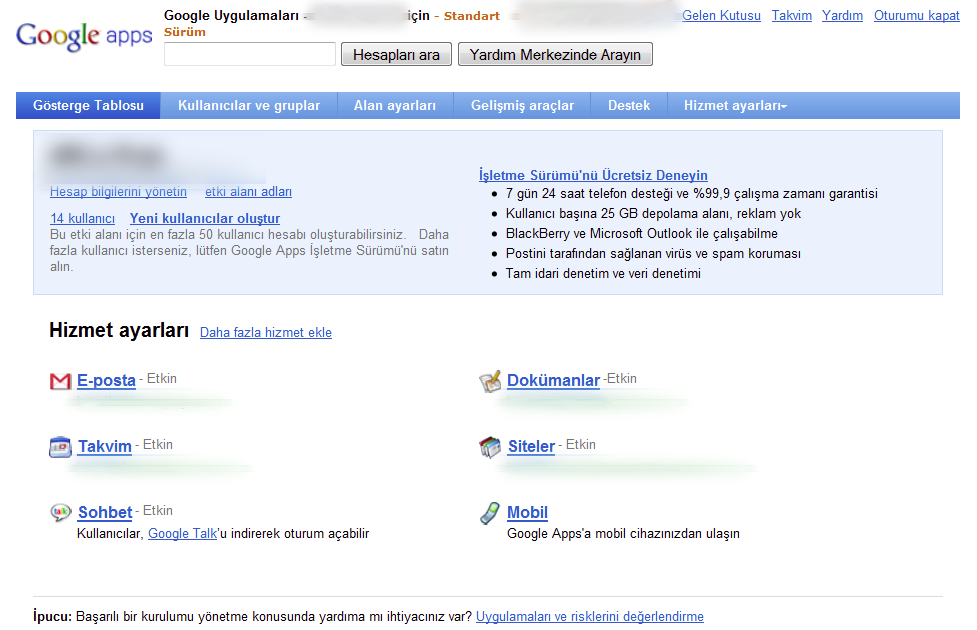This screenshot has height=630, width=977.
Task: Expand the Hizmet ayarları dropdown menu
Action: pos(735,105)
